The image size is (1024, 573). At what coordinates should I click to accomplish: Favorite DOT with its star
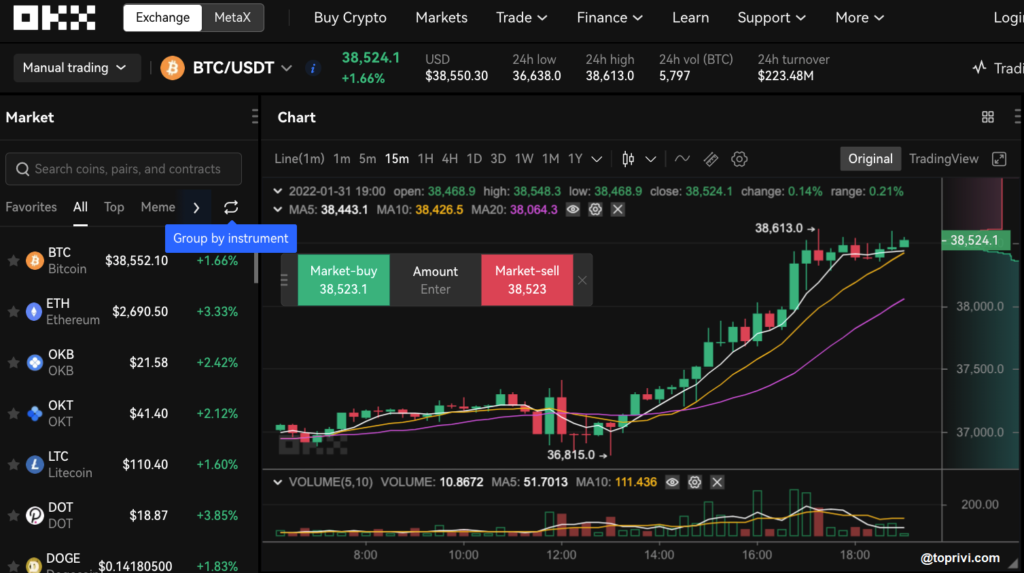[13, 516]
